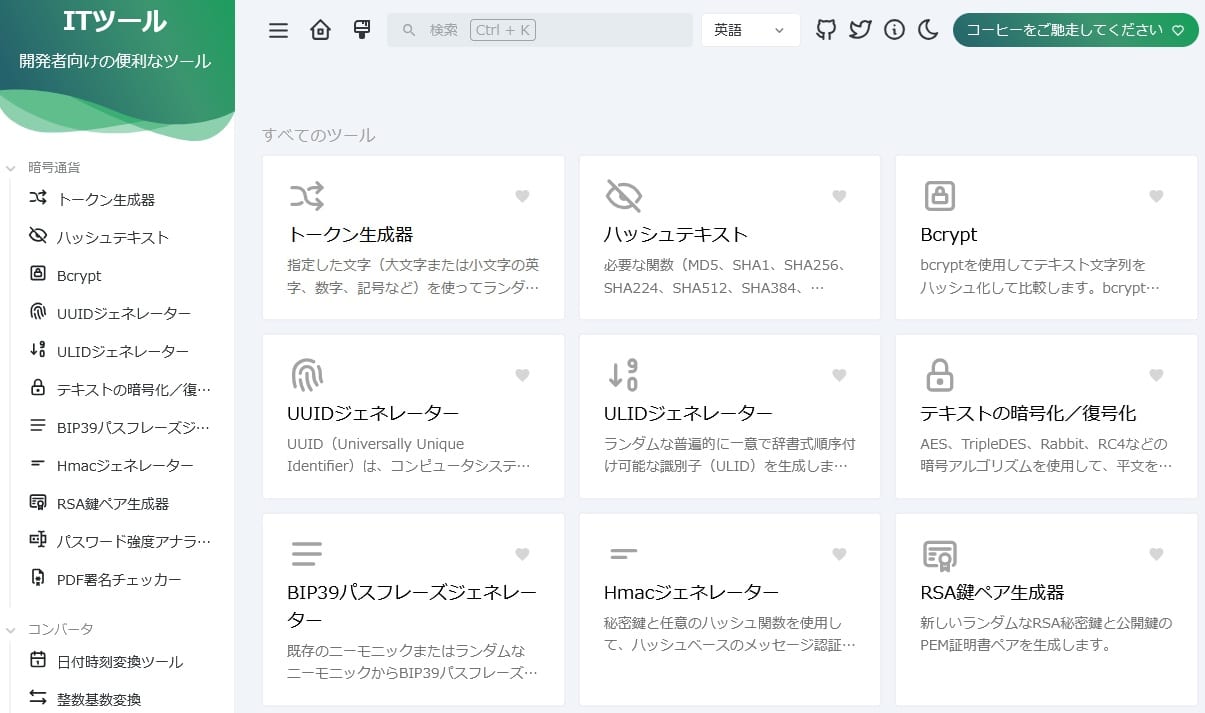Click the fingerprint icon on the UUIDジェネレーター card
Image resolution: width=1205 pixels, height=713 pixels.
click(x=307, y=375)
